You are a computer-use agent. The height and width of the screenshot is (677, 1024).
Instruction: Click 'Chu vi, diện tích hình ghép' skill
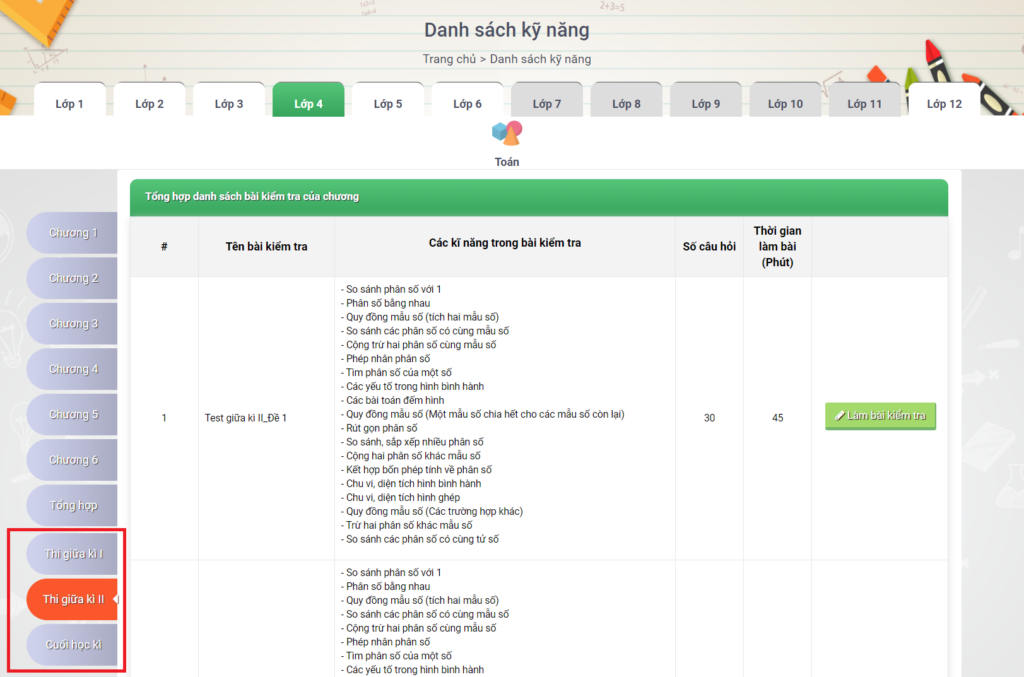coord(400,497)
